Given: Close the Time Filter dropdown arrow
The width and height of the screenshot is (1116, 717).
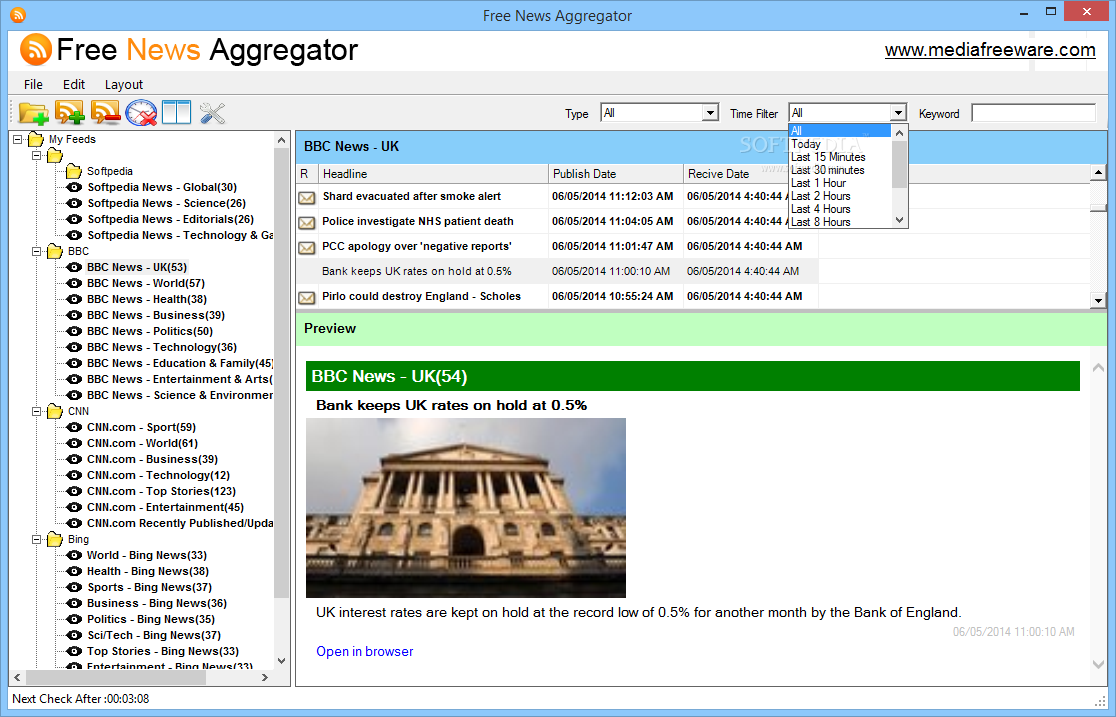Looking at the screenshot, I should point(898,112).
